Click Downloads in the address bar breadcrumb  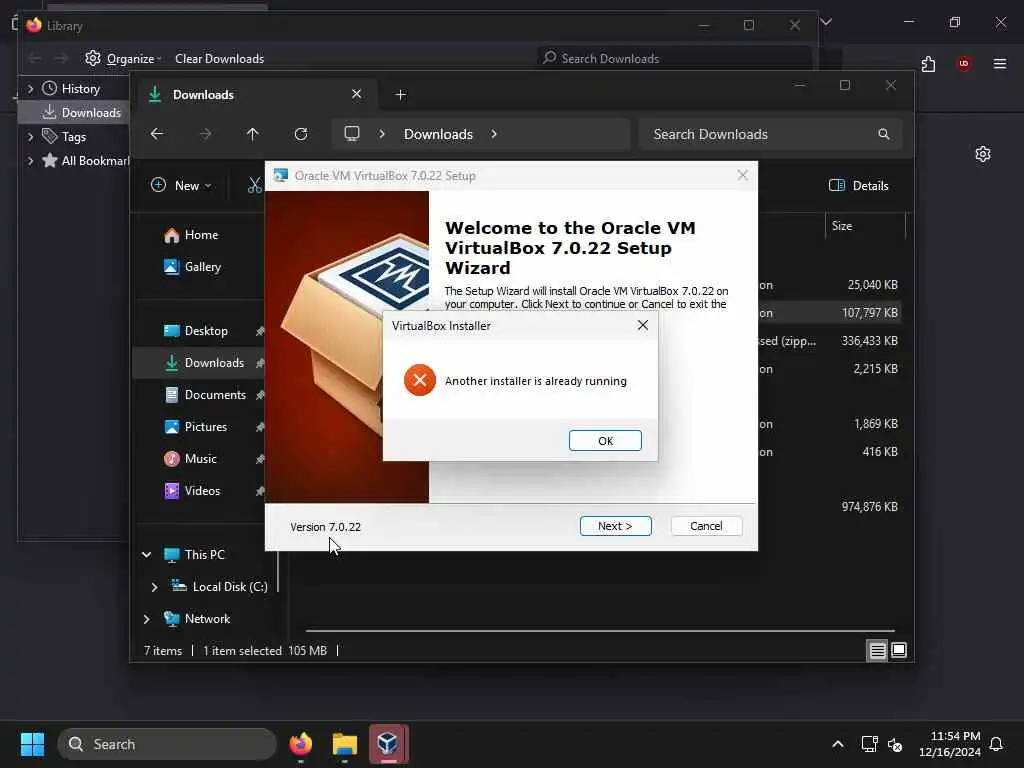pyautogui.click(x=438, y=134)
